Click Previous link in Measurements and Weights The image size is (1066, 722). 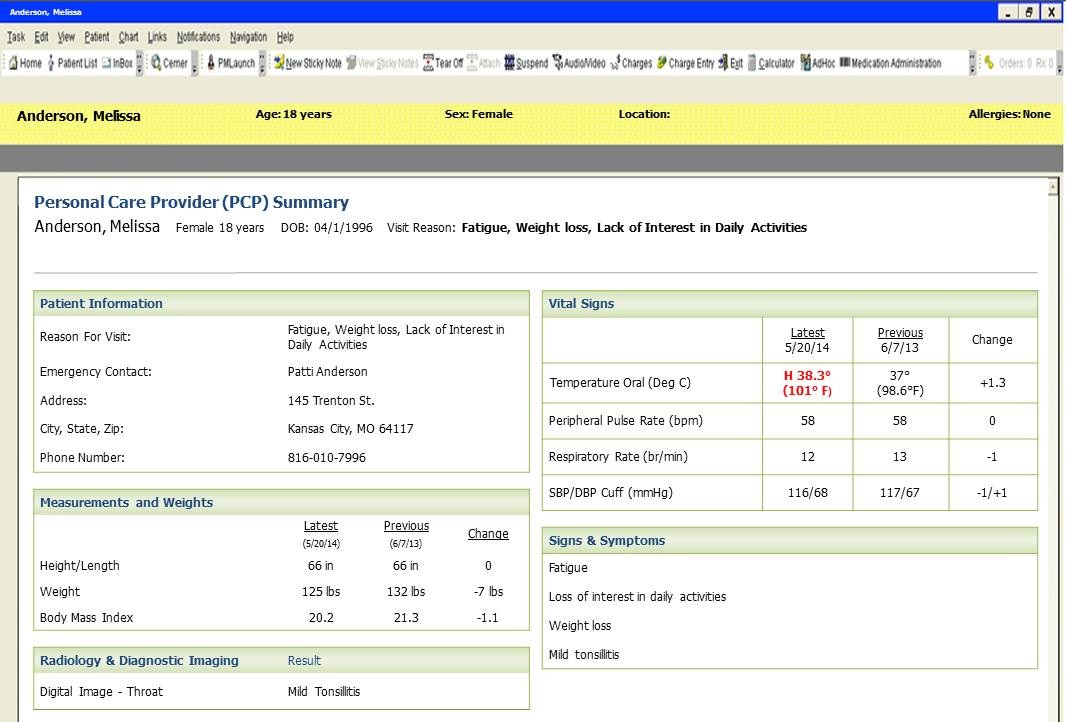tap(406, 526)
